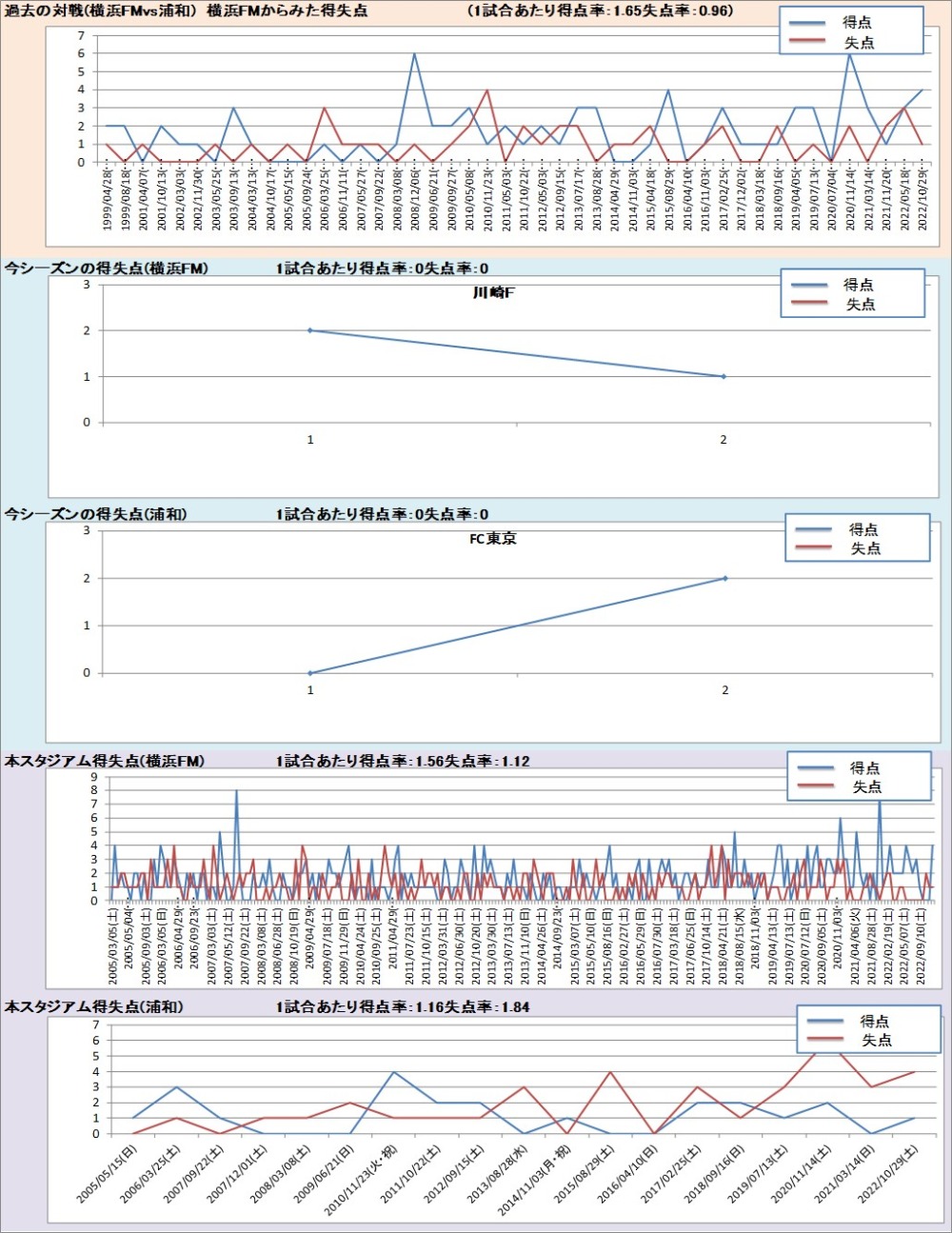This screenshot has height=1233, width=952.
Task: Click the red 失点 legend line in the 過去の対戦 chart
Action: coord(807,43)
